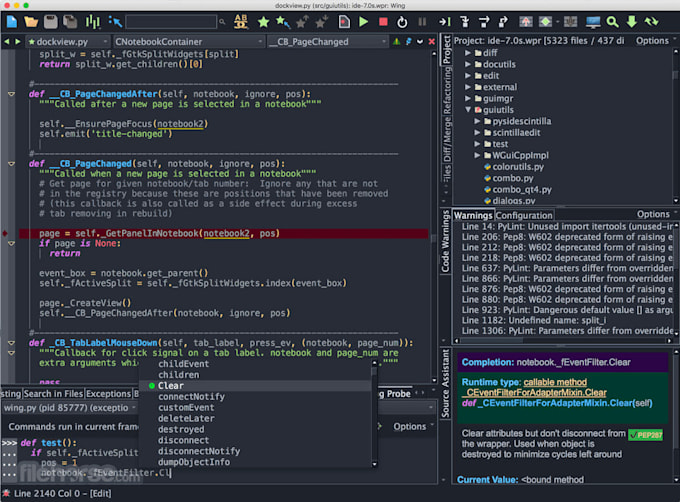Fold the 'if page is None' block
The height and width of the screenshot is (502, 680).
[x=11, y=243]
